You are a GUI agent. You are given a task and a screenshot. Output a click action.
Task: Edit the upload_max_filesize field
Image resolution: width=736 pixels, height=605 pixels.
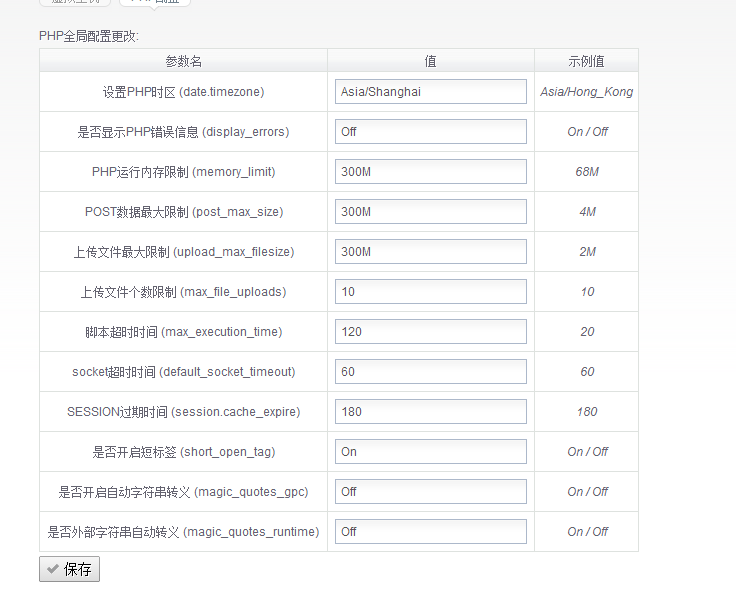430,252
